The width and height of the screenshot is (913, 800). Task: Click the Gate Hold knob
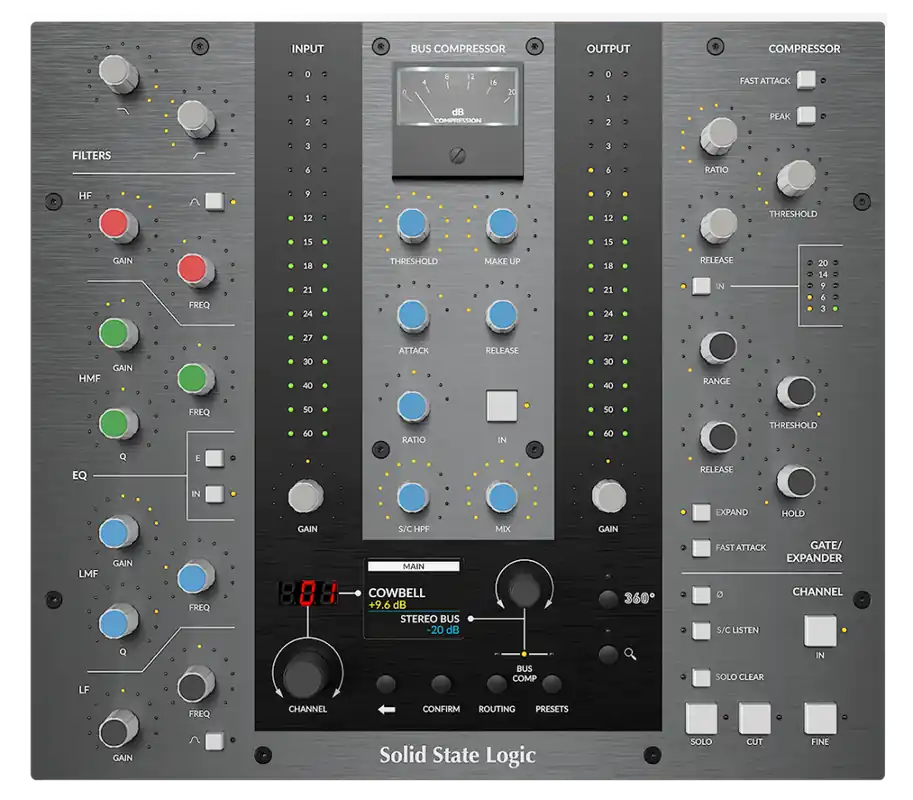tap(796, 482)
